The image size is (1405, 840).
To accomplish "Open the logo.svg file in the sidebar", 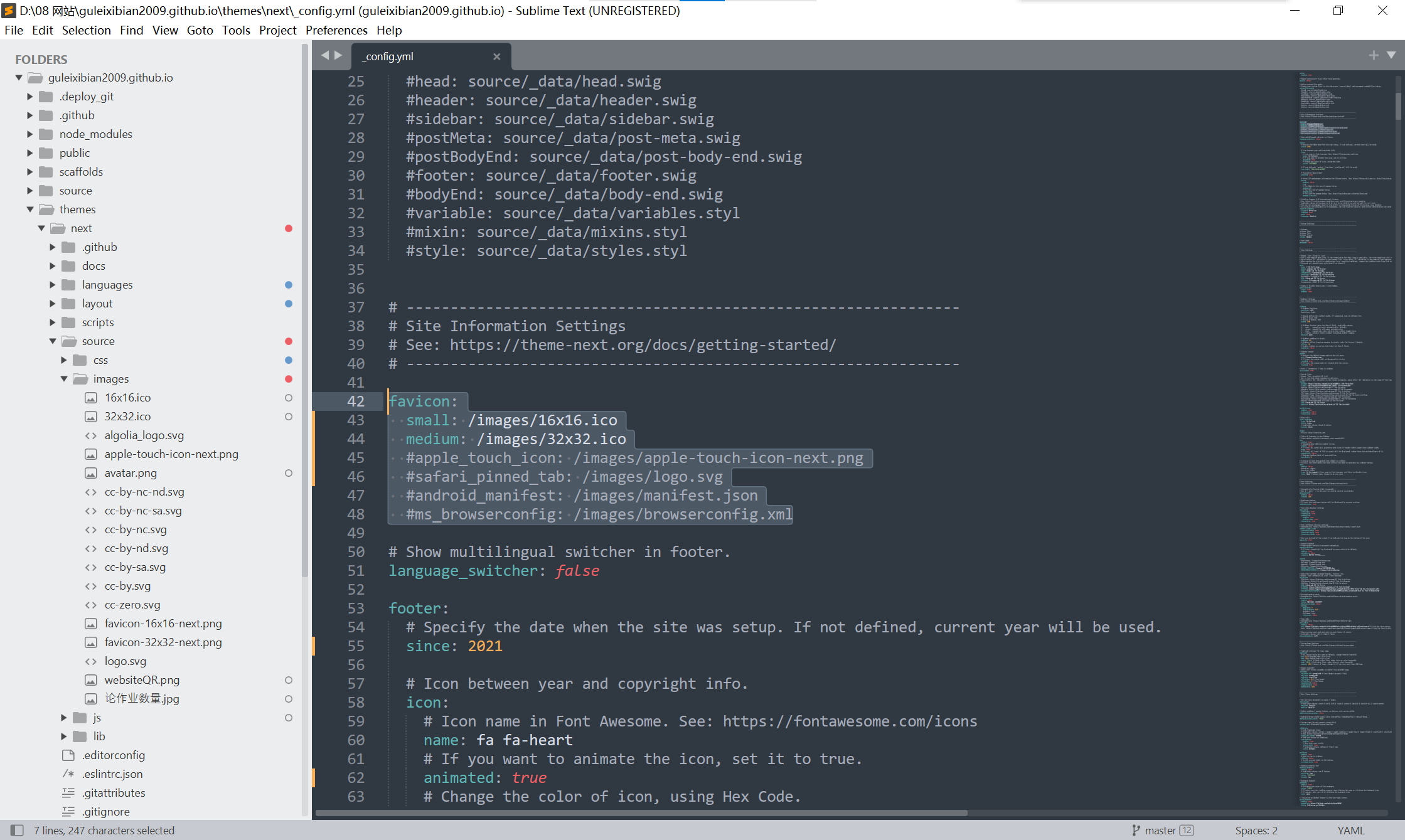I will [125, 661].
